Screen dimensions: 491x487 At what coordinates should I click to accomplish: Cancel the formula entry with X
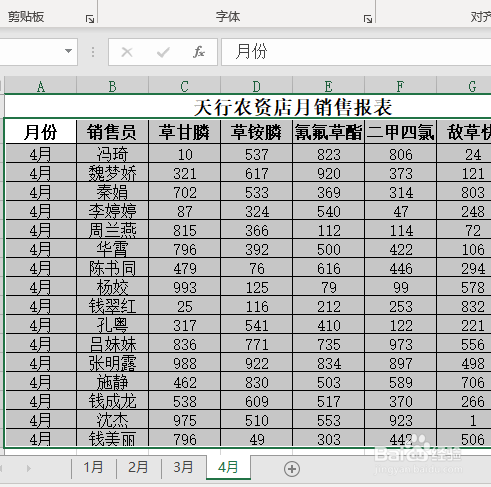pyautogui.click(x=127, y=52)
